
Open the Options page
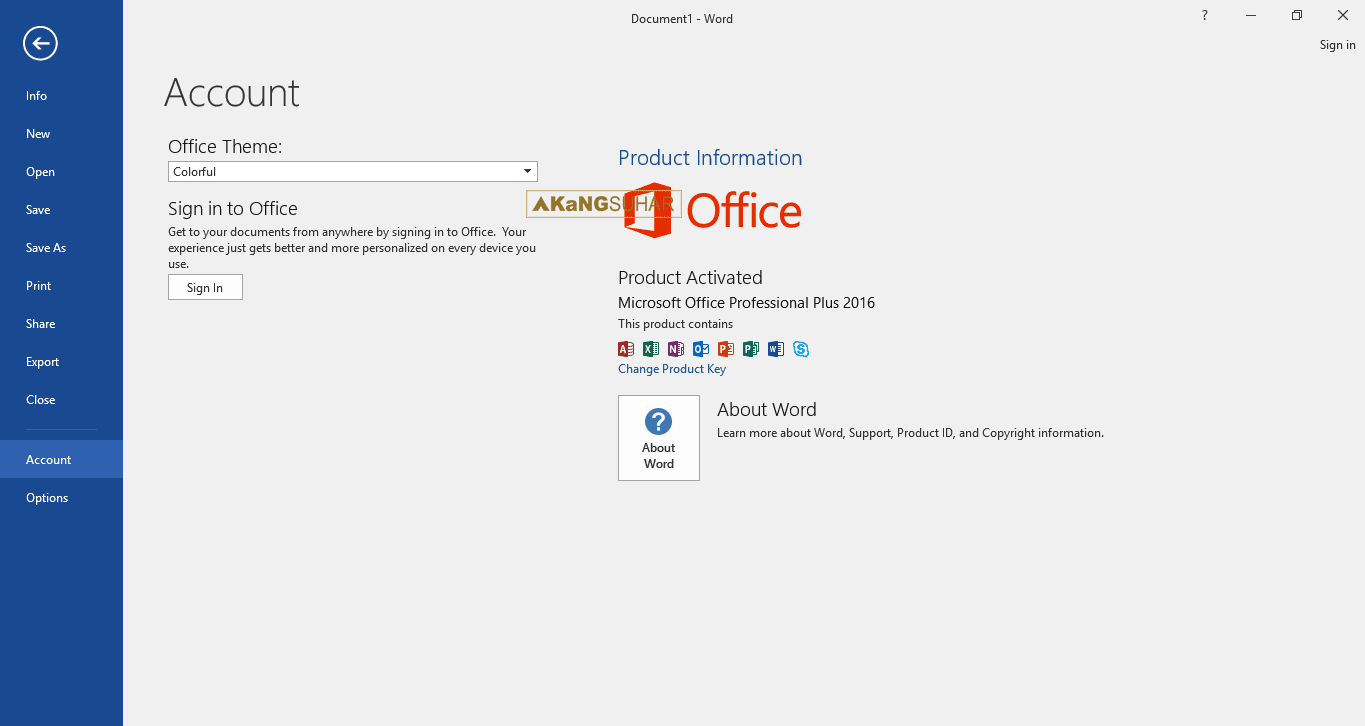tap(47, 497)
